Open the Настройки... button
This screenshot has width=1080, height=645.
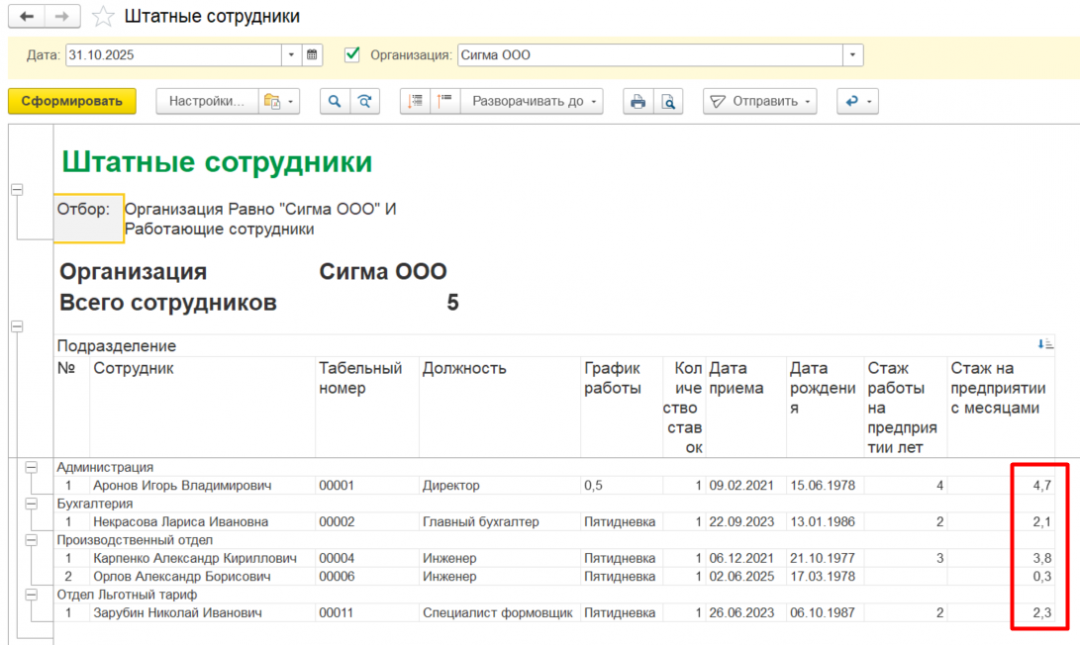coord(207,101)
